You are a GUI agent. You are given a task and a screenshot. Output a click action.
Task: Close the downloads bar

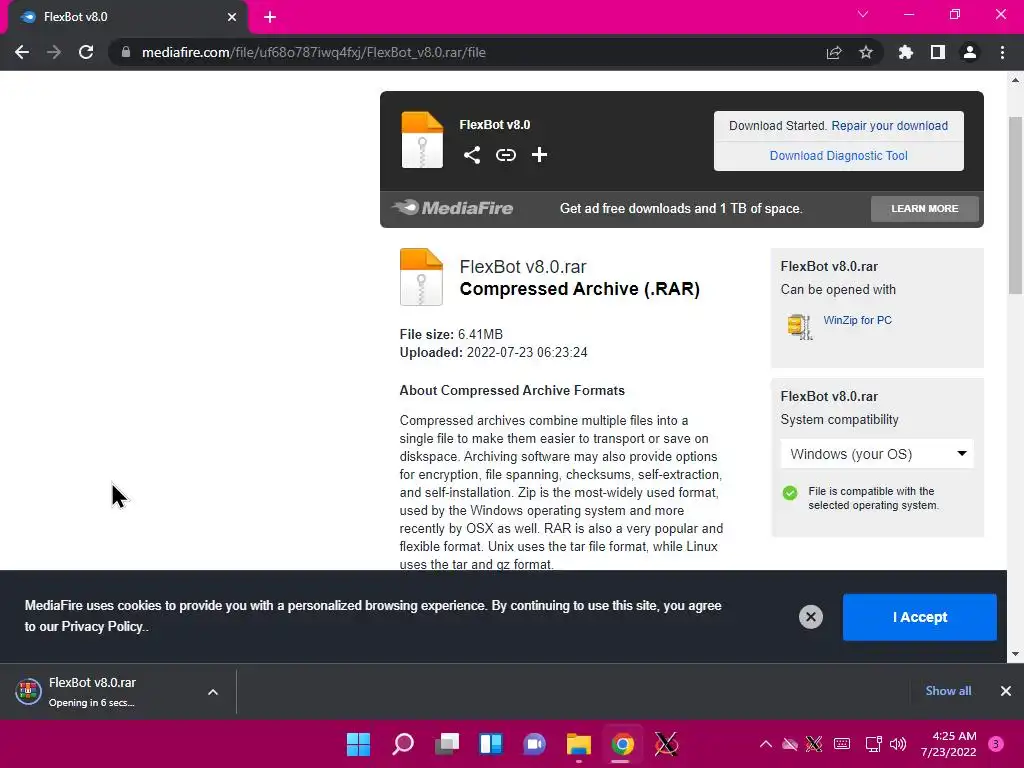tap(1006, 691)
